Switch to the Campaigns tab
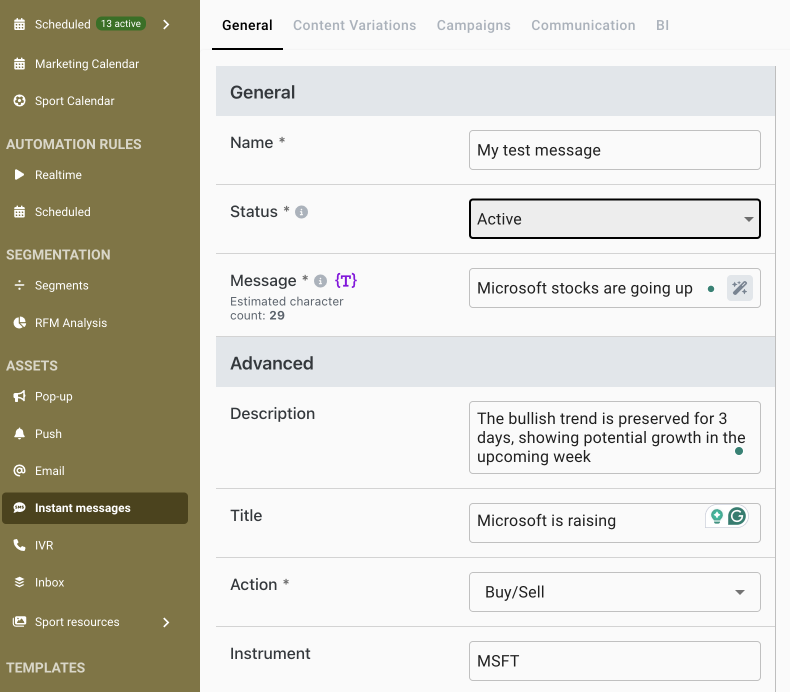 tap(473, 25)
